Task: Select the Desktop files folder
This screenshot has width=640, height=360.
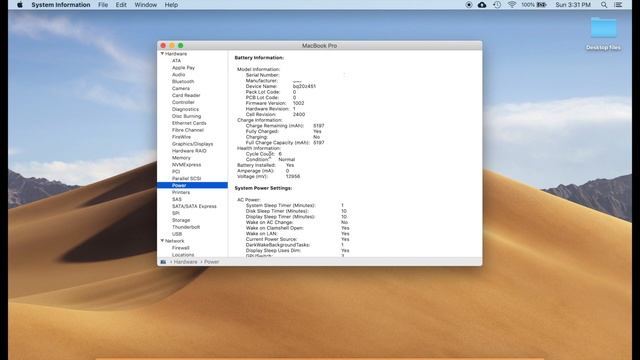Action: [603, 33]
